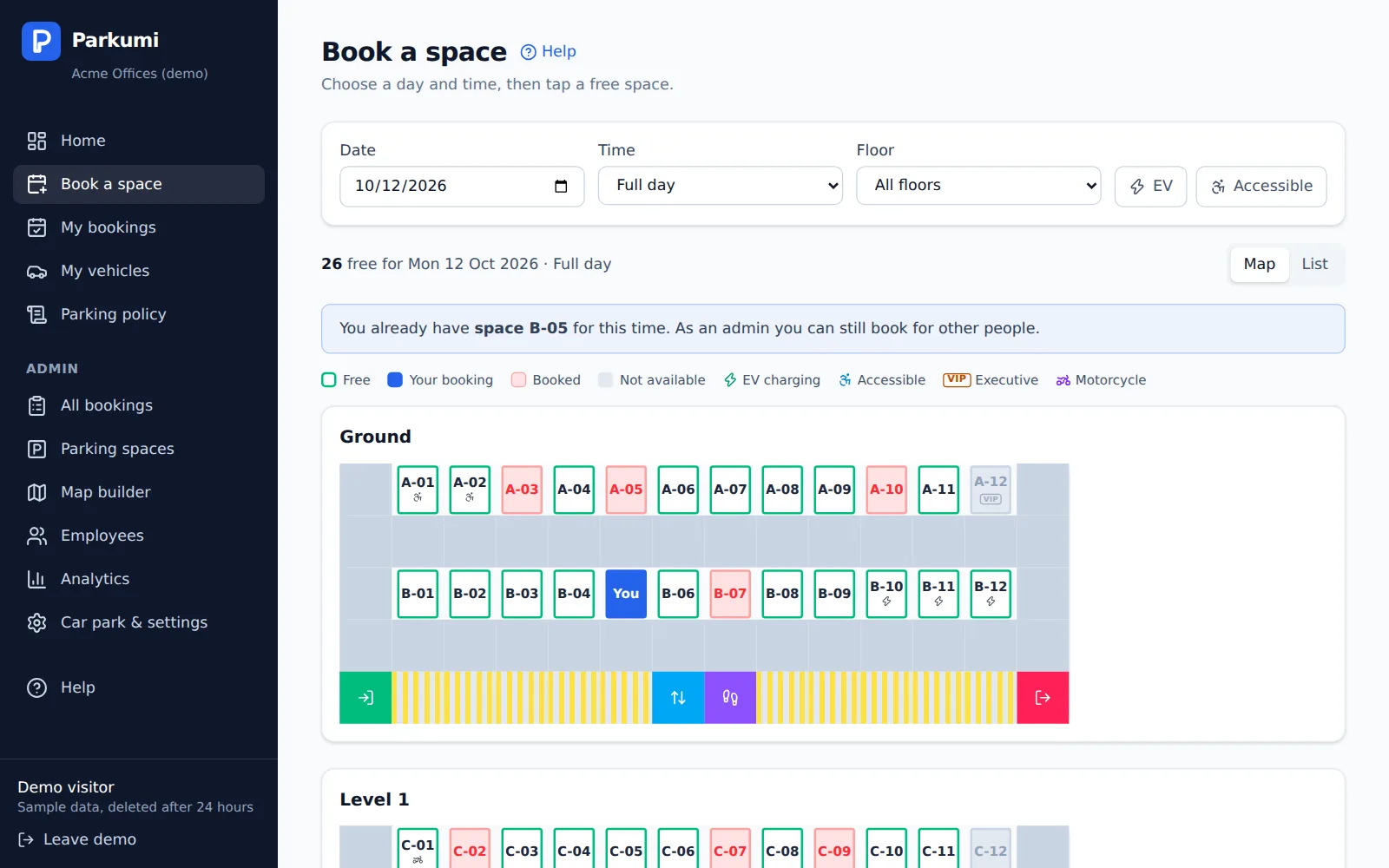Click the red exit icon tile
The height and width of the screenshot is (868, 1389).
pyautogui.click(x=1043, y=698)
